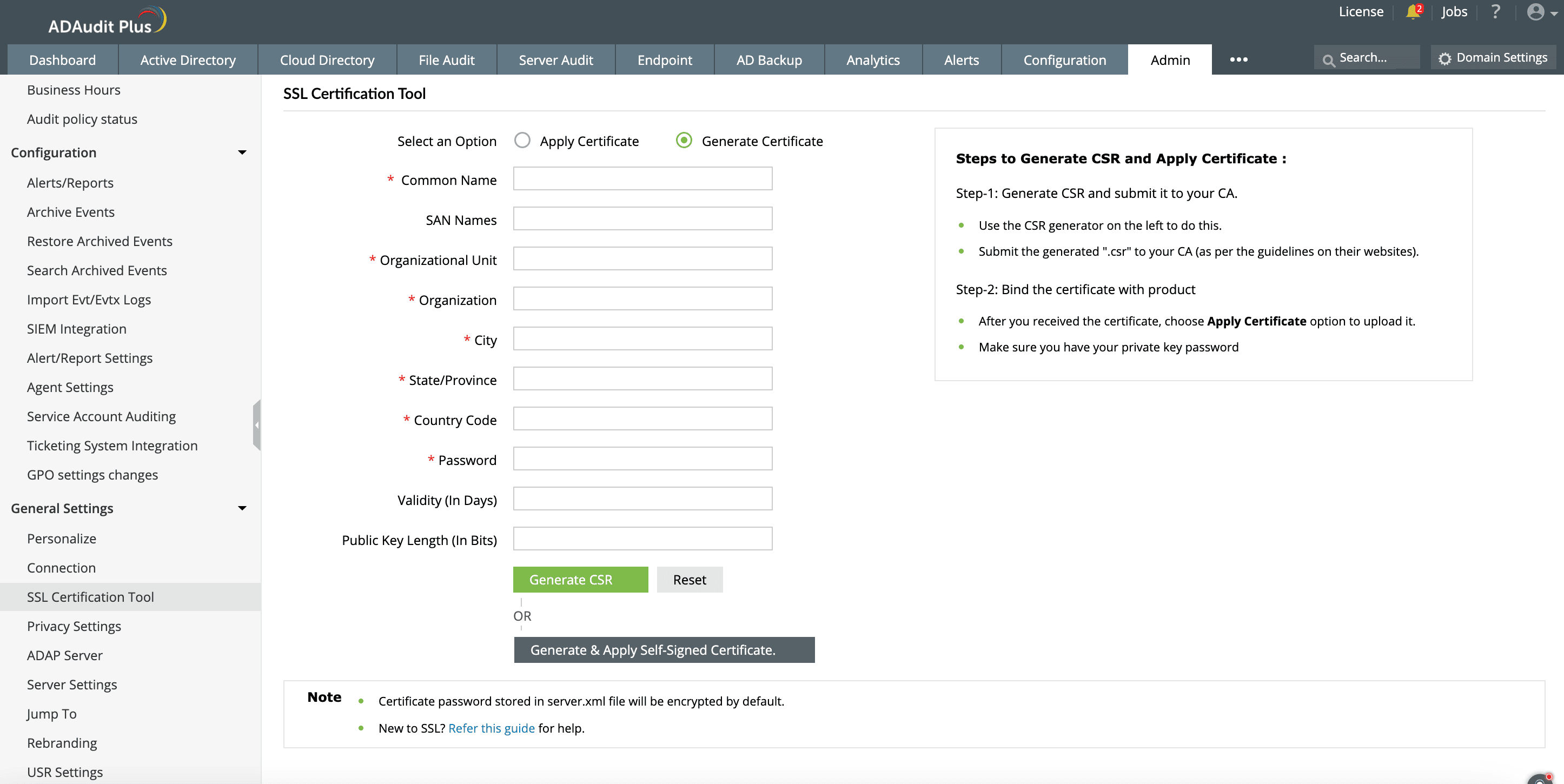This screenshot has width=1564, height=784.
Task: Open the Refer this guide link
Action: coord(491,728)
